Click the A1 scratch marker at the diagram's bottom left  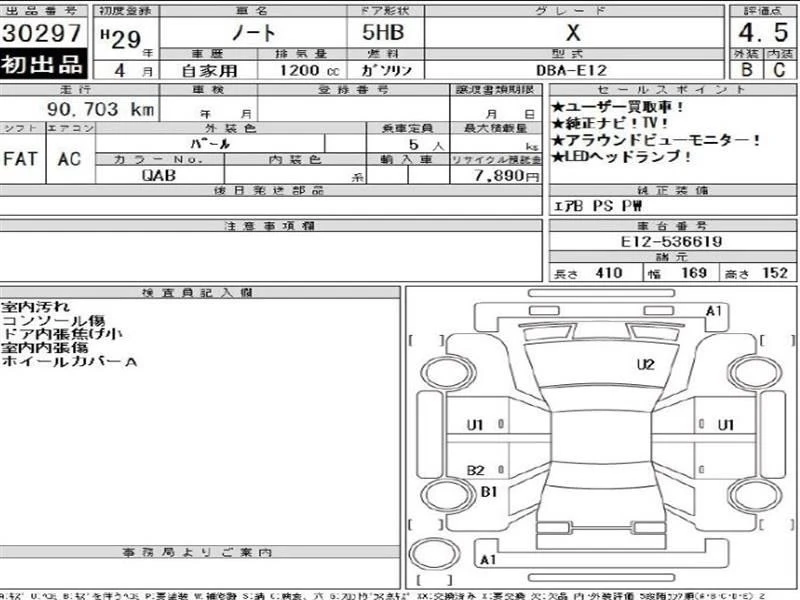488,558
